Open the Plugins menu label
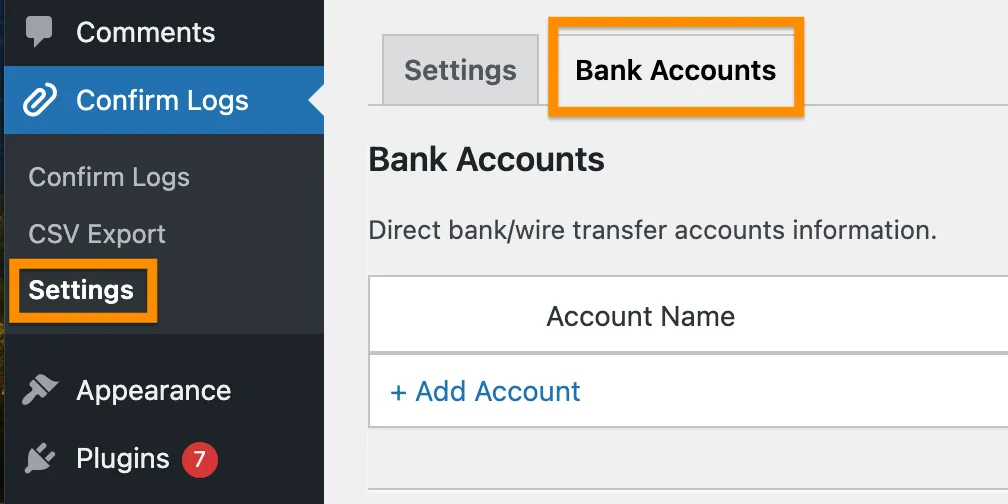The width and height of the screenshot is (1008, 504). 123,459
